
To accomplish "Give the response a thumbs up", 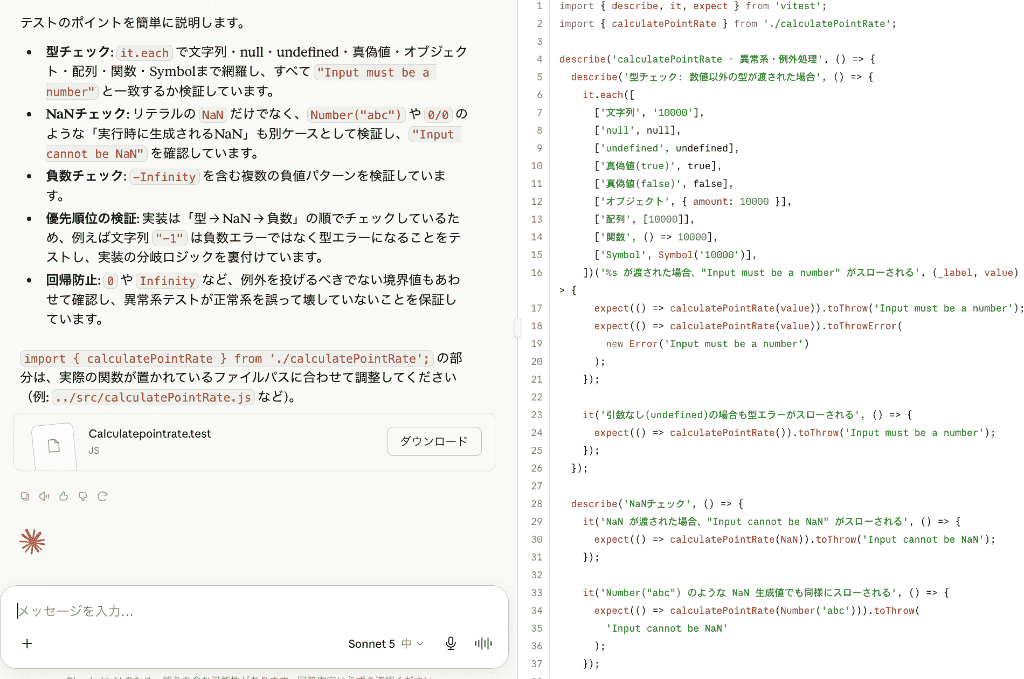I will (63, 496).
